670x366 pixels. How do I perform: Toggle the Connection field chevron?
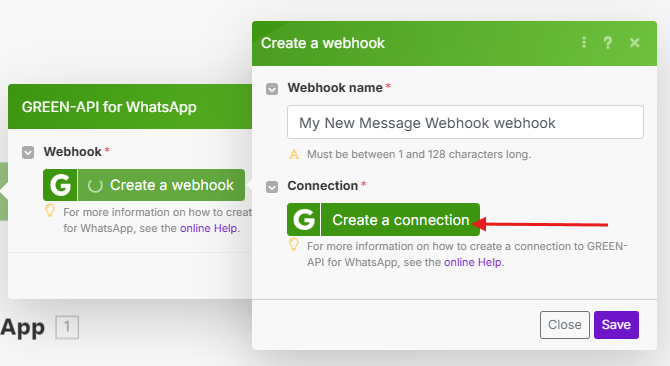[x=272, y=187]
